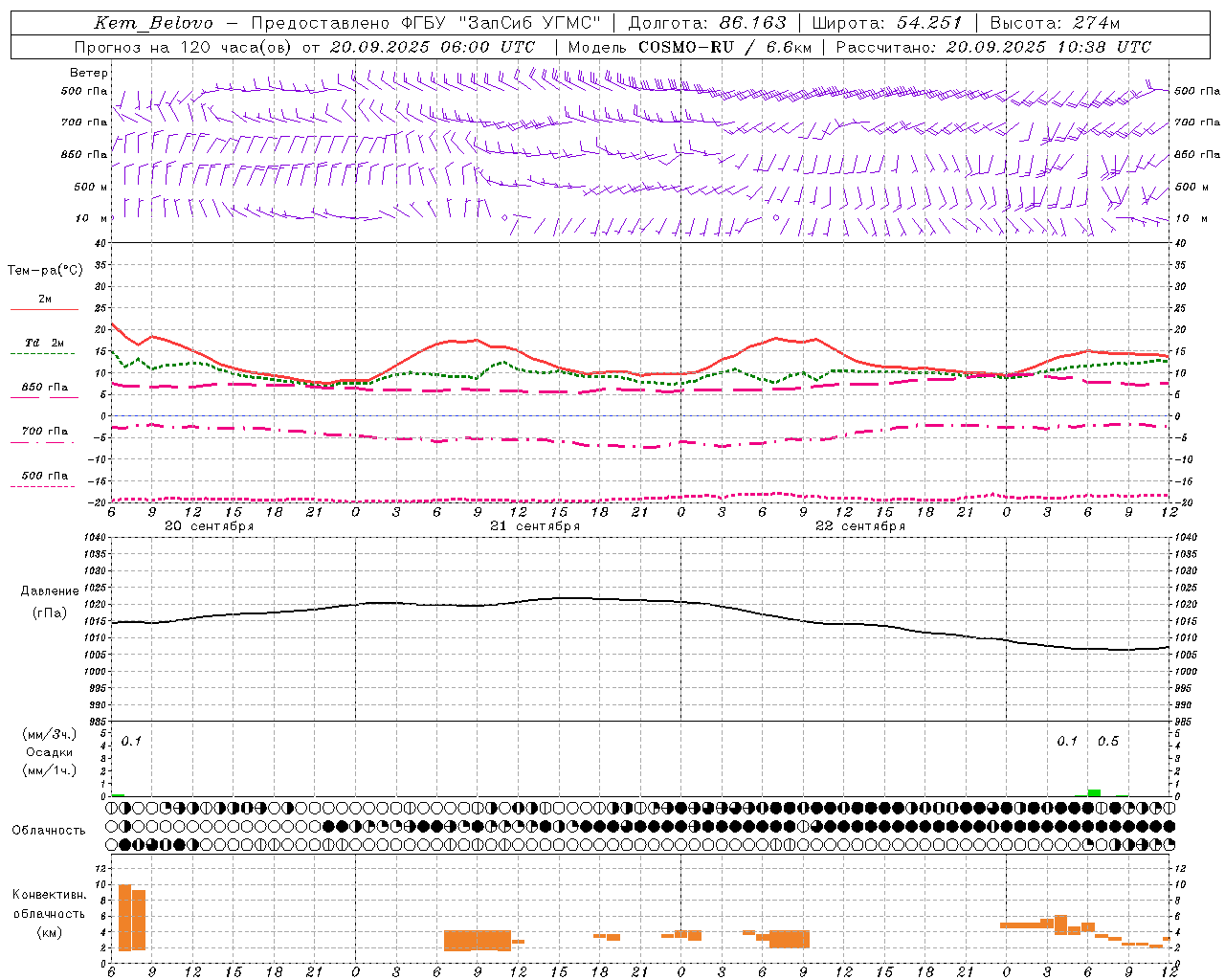Click the dashed 850 гПа temperature legend line
Screen dimensions: 1225x980
[x=44, y=397]
